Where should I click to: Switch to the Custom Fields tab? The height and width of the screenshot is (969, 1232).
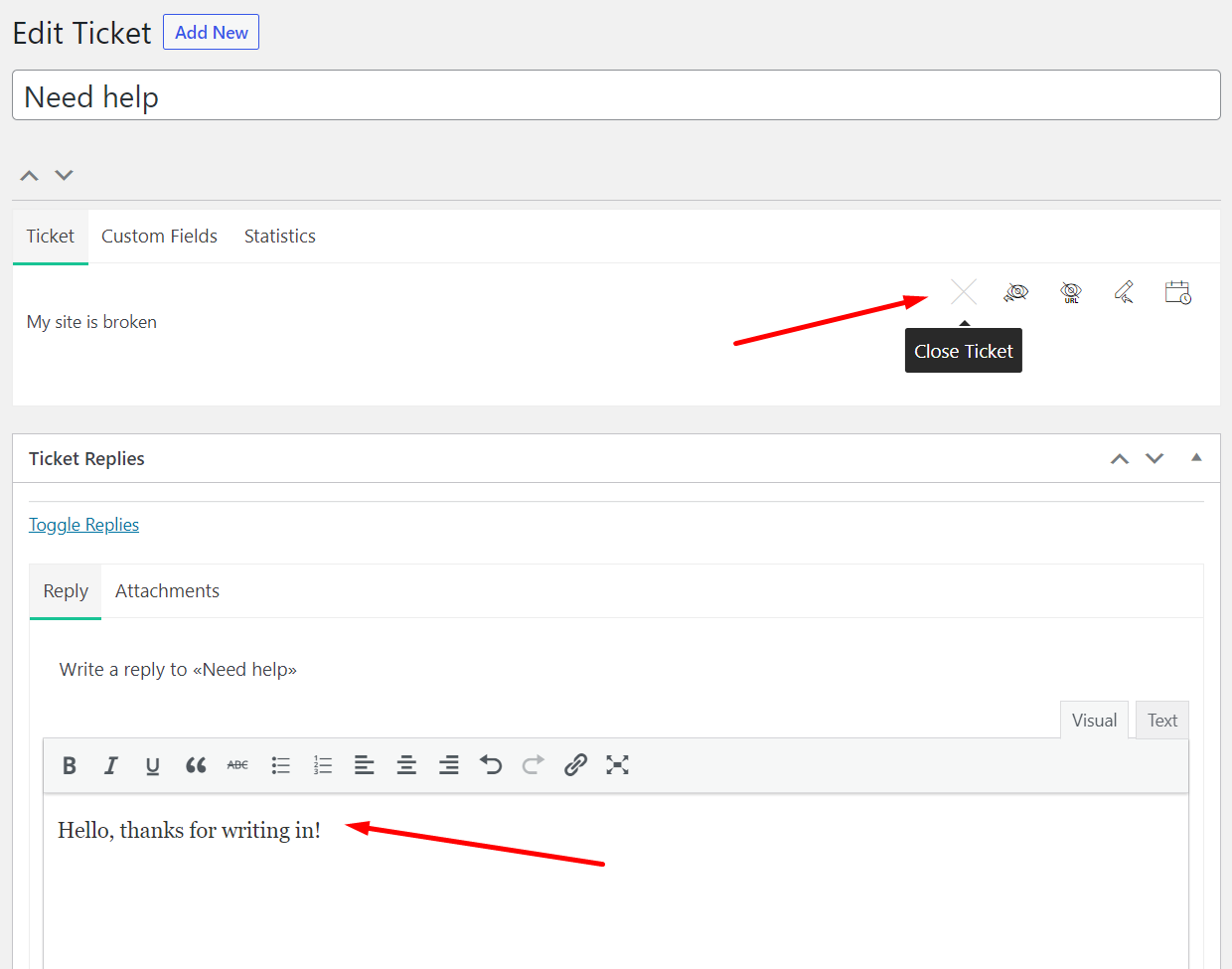click(159, 237)
